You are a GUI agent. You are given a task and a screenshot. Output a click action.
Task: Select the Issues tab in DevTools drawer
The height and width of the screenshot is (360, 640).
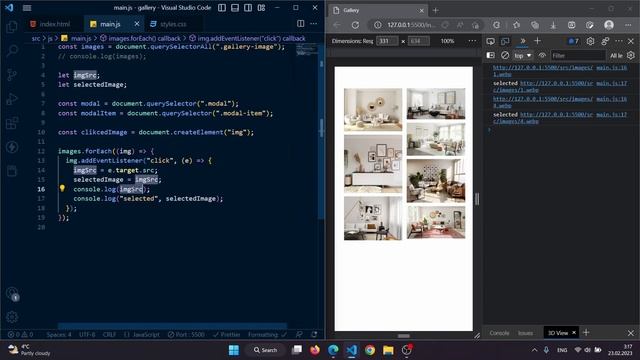pos(525,333)
